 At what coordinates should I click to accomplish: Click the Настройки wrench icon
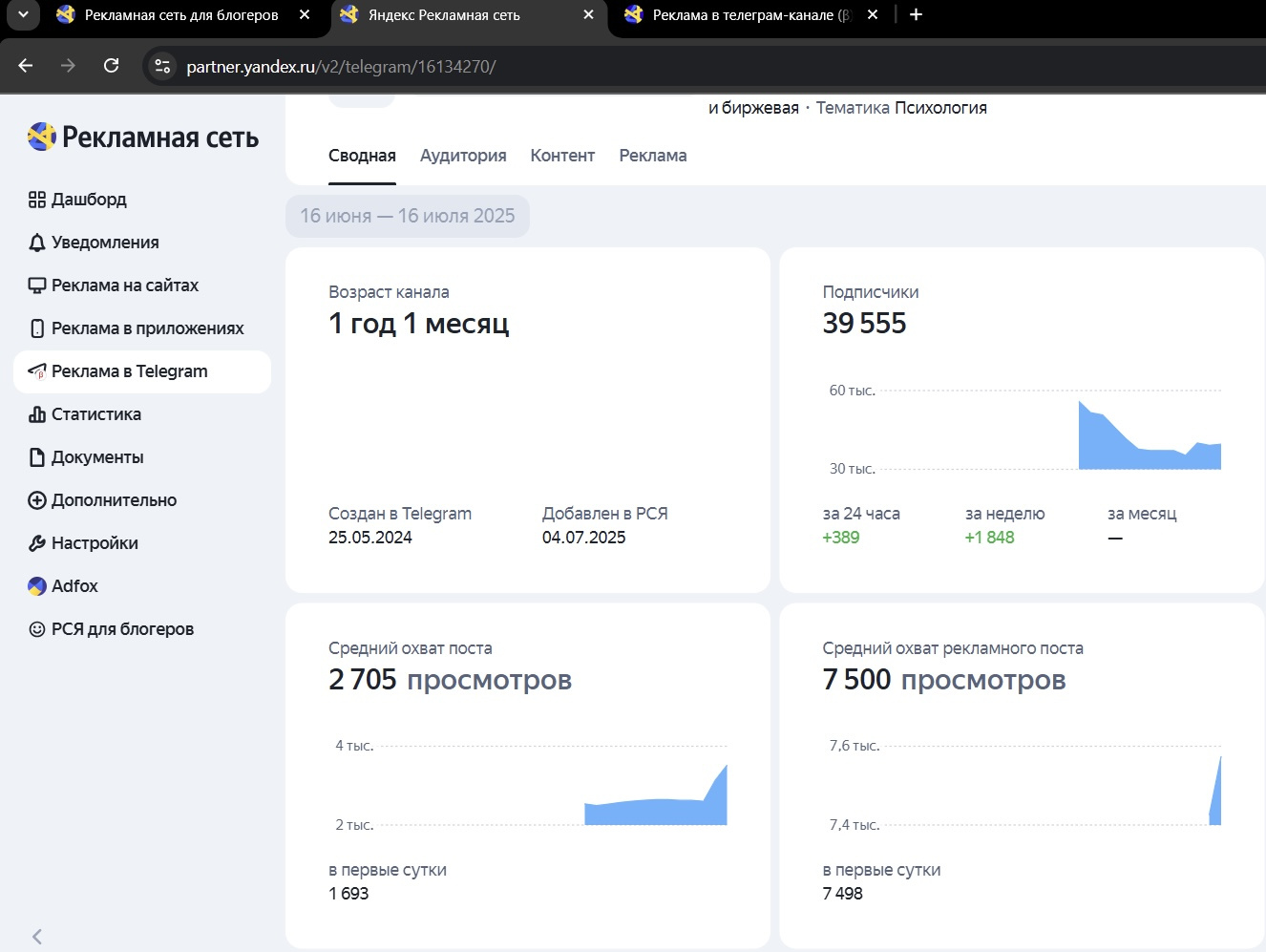[37, 543]
